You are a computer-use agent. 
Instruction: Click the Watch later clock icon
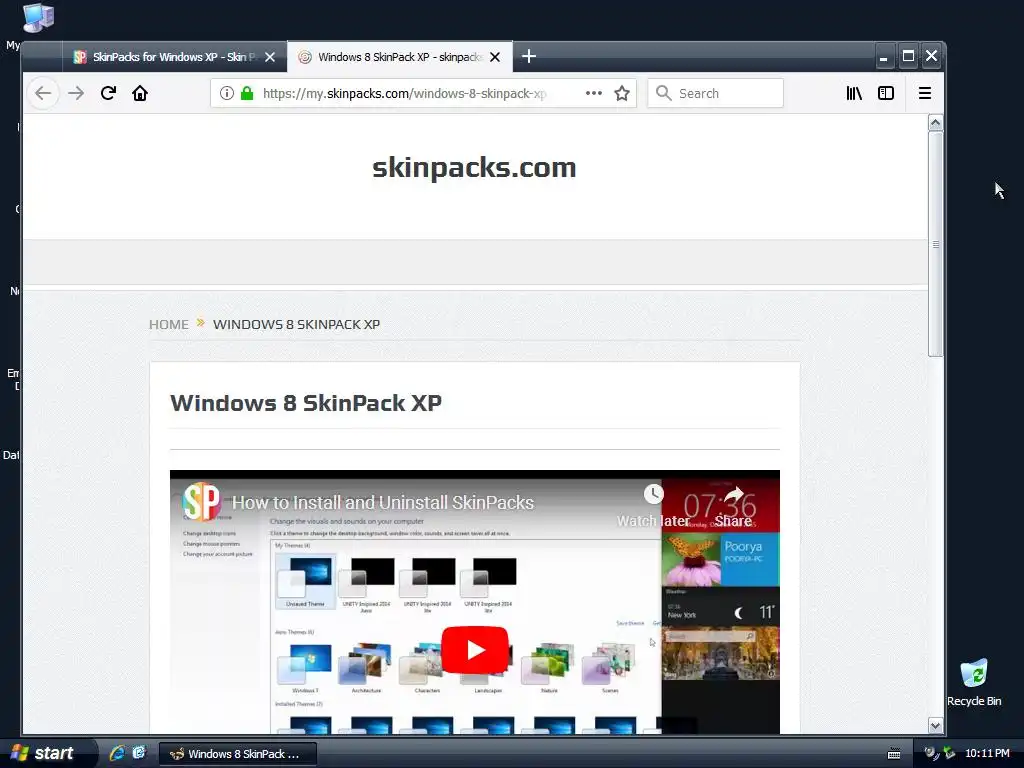(653, 494)
